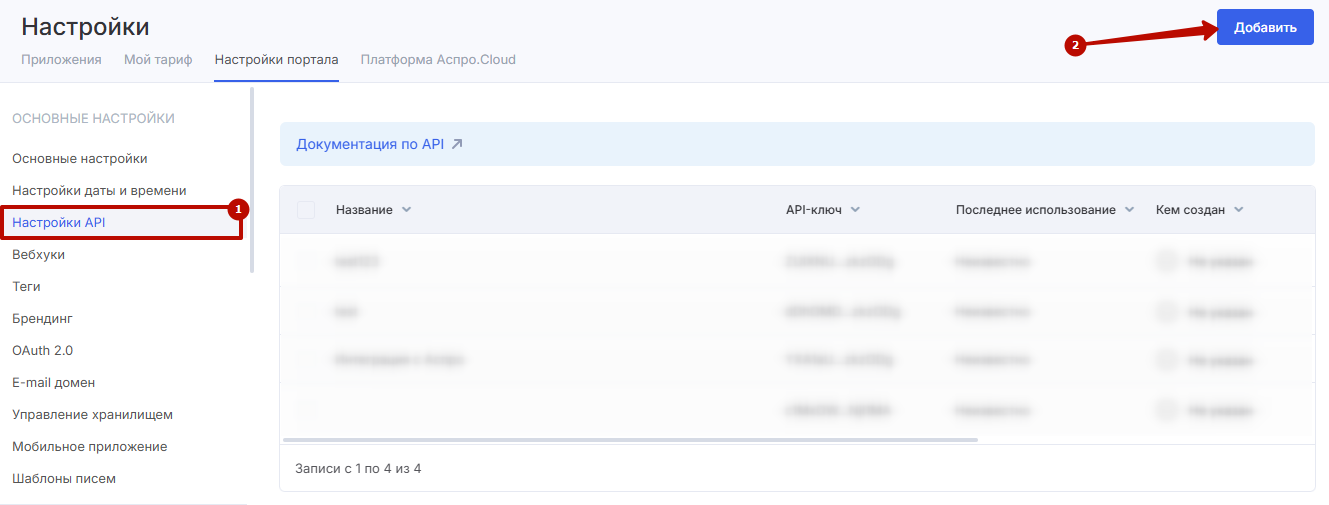
Task: Expand the Название column sort dropdown
Action: point(406,210)
